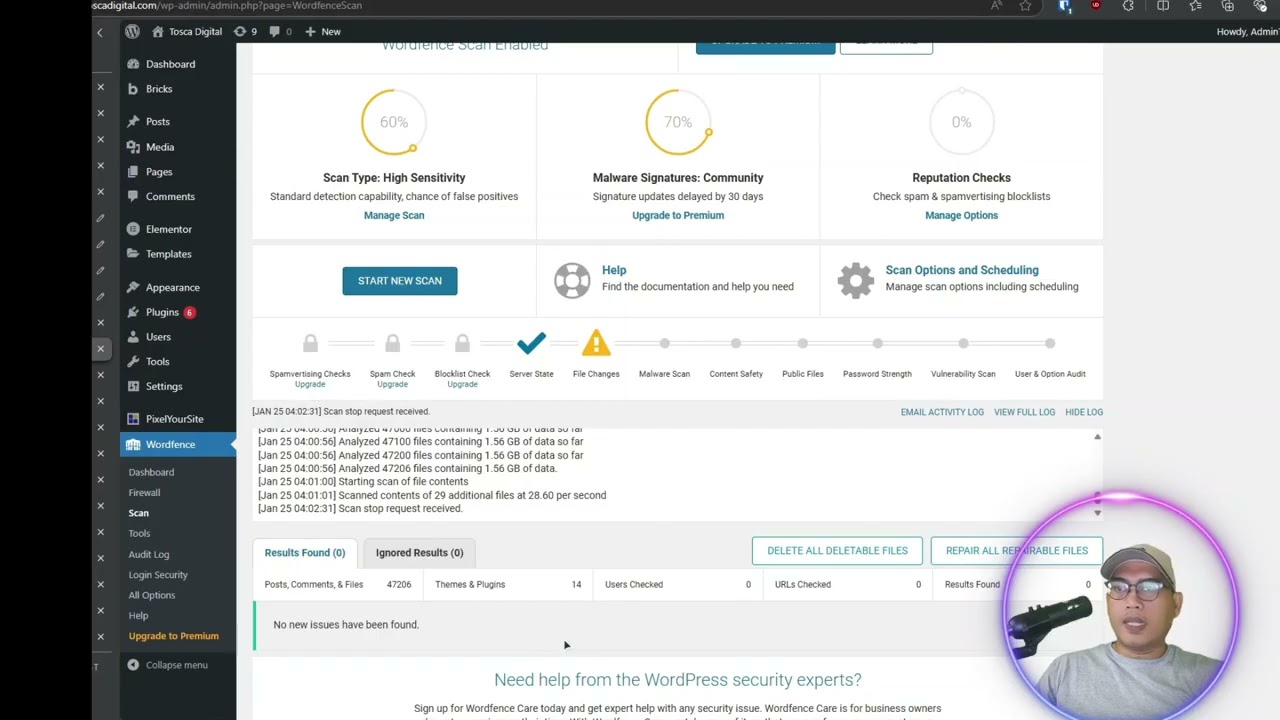Click the 'Malware Scan' stage label
The width and height of the screenshot is (1280, 720).
click(664, 374)
